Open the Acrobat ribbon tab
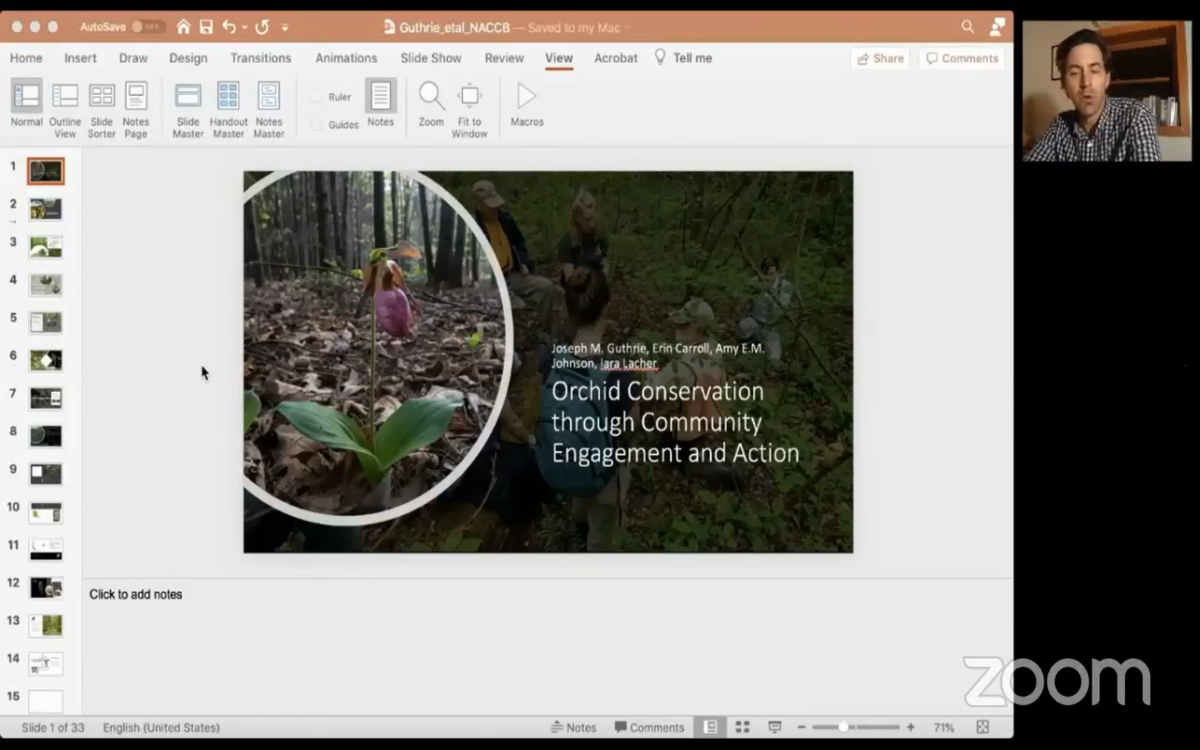 coord(615,58)
